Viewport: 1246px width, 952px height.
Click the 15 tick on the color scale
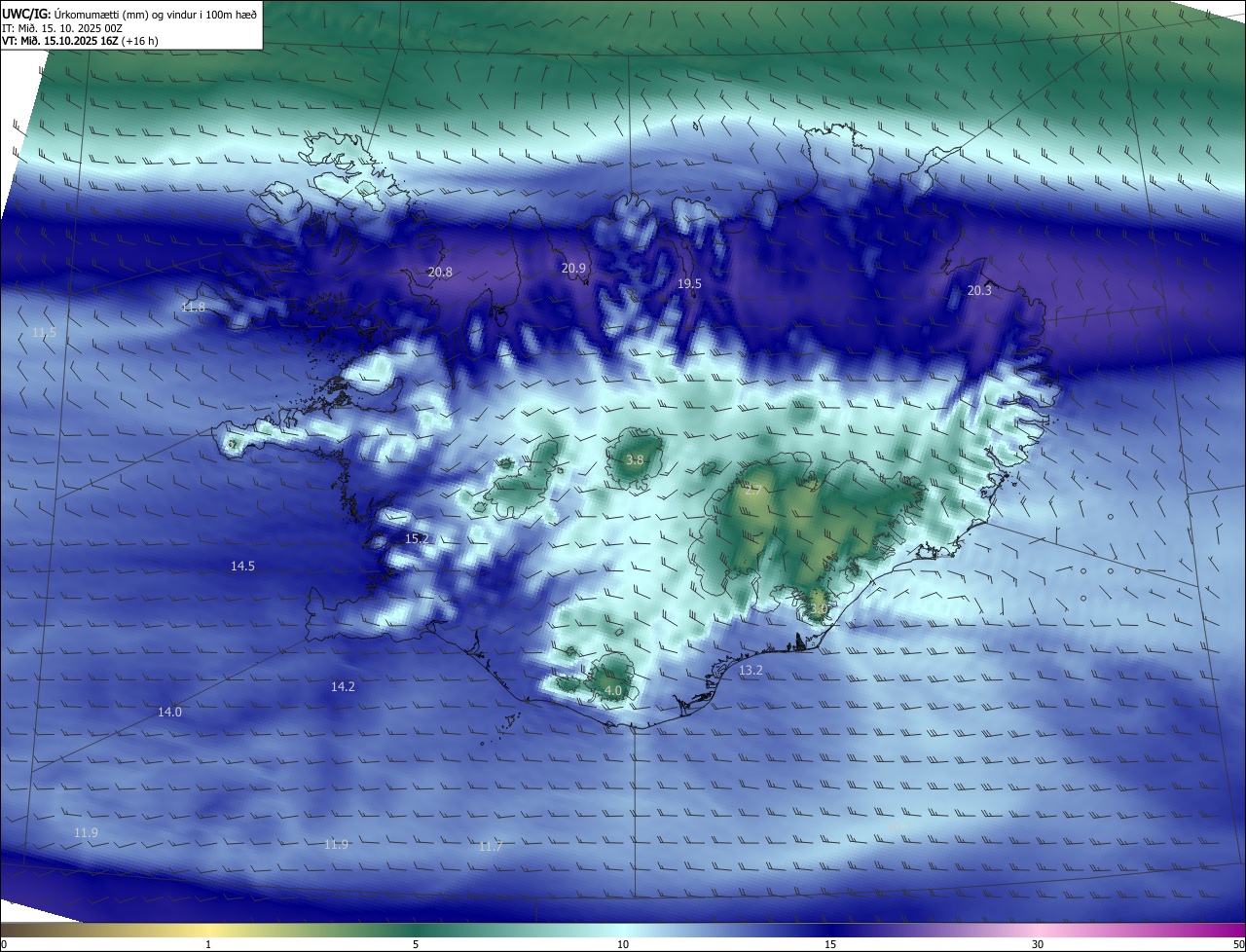pyautogui.click(x=830, y=944)
